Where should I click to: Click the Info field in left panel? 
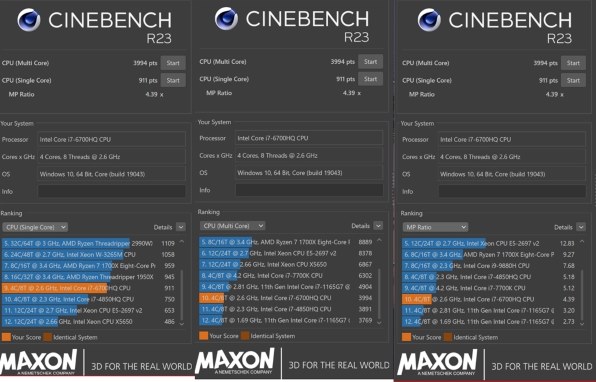point(111,191)
